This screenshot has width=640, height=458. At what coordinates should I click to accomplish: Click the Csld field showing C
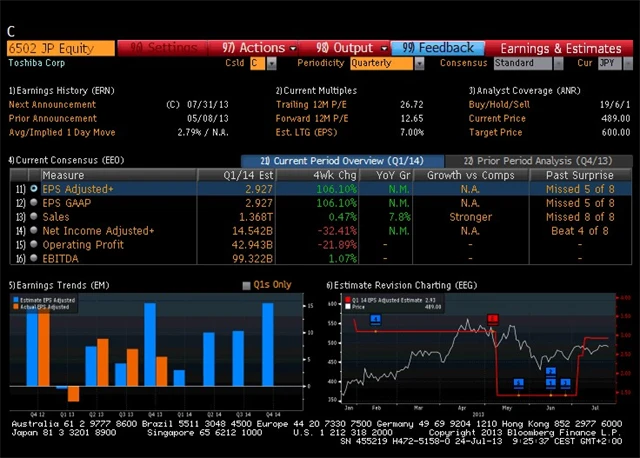pos(258,63)
